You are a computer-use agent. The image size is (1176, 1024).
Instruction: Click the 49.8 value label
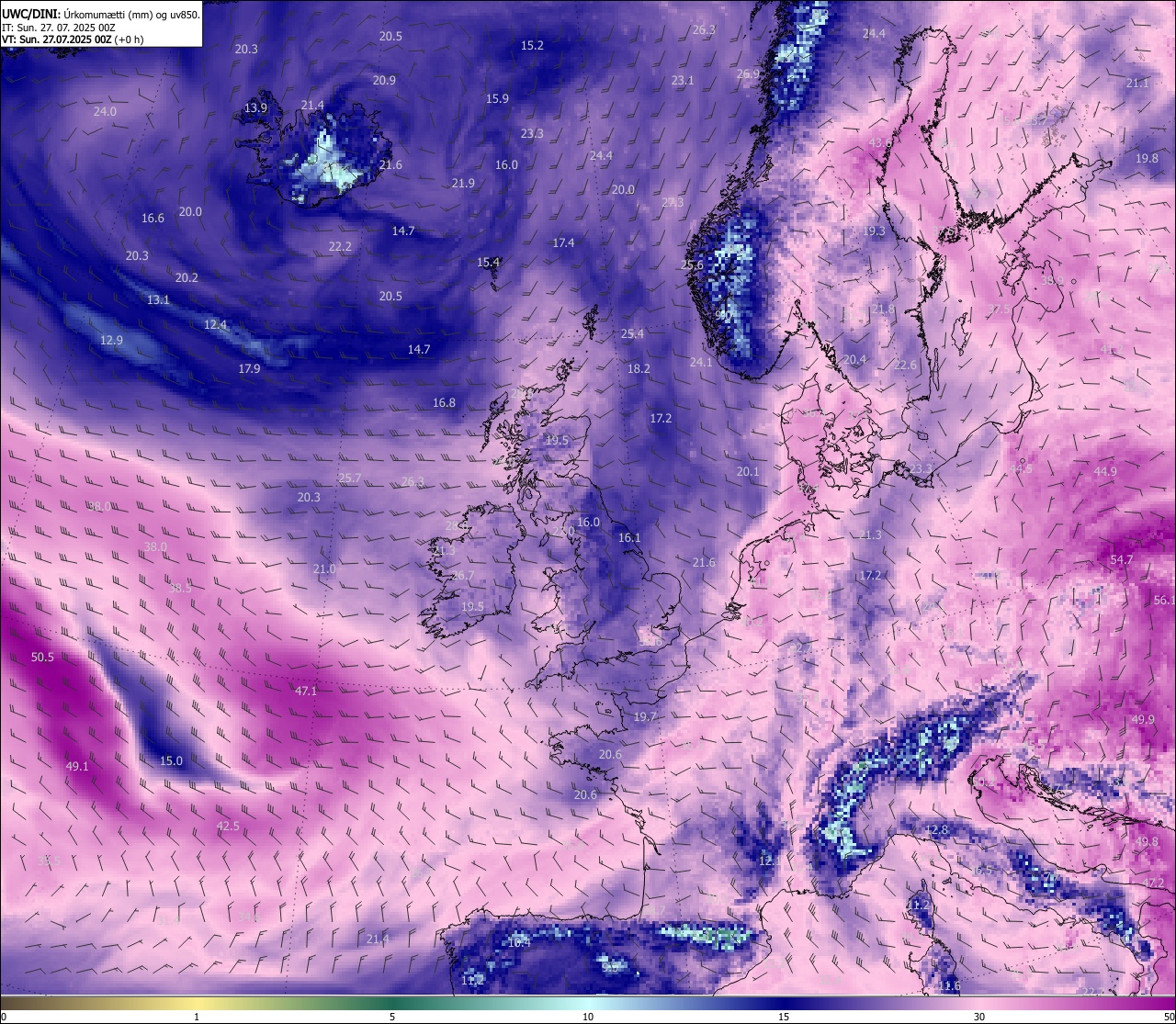point(1147,841)
